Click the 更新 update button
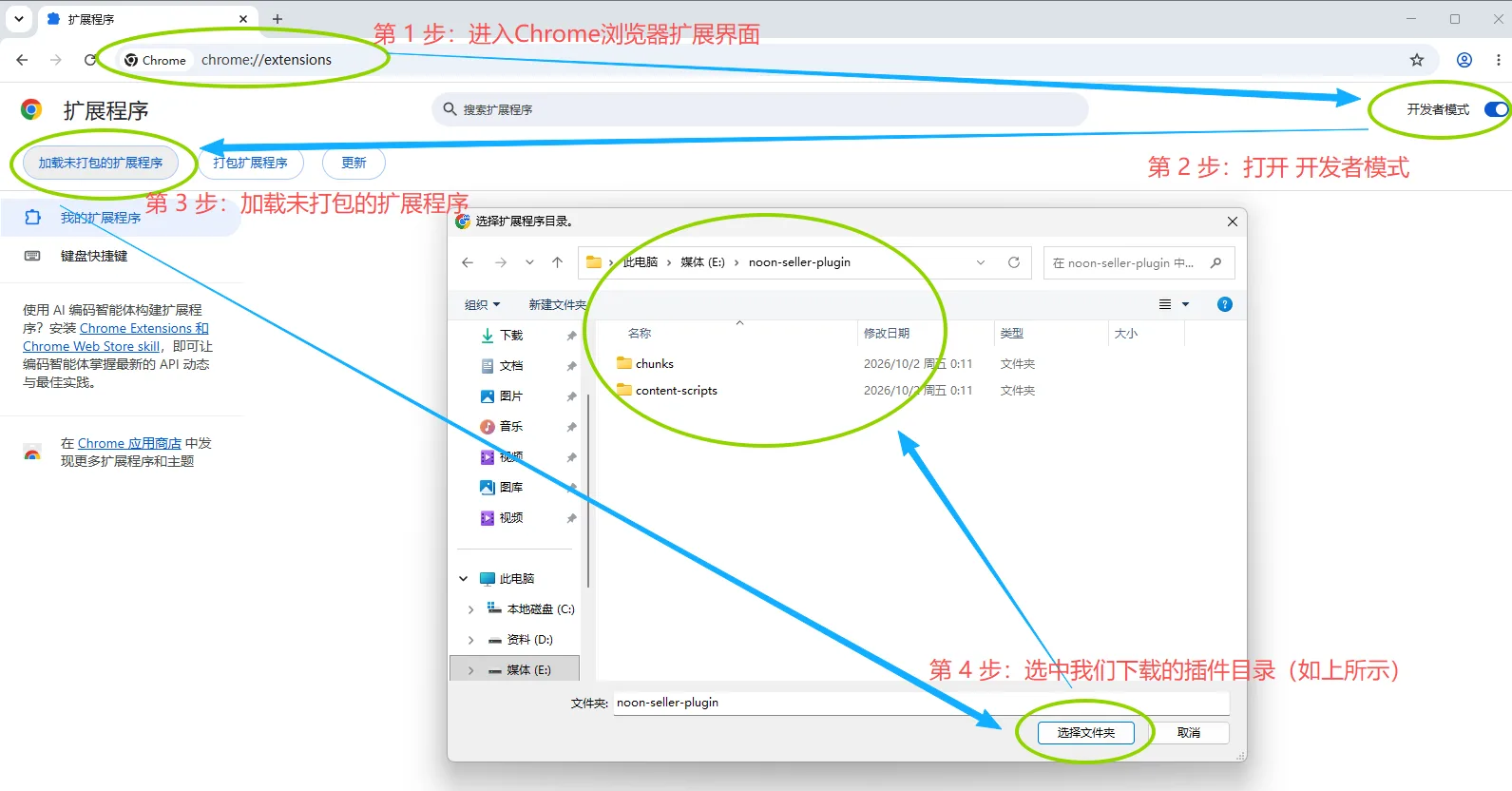This screenshot has width=1512, height=791. tap(354, 163)
